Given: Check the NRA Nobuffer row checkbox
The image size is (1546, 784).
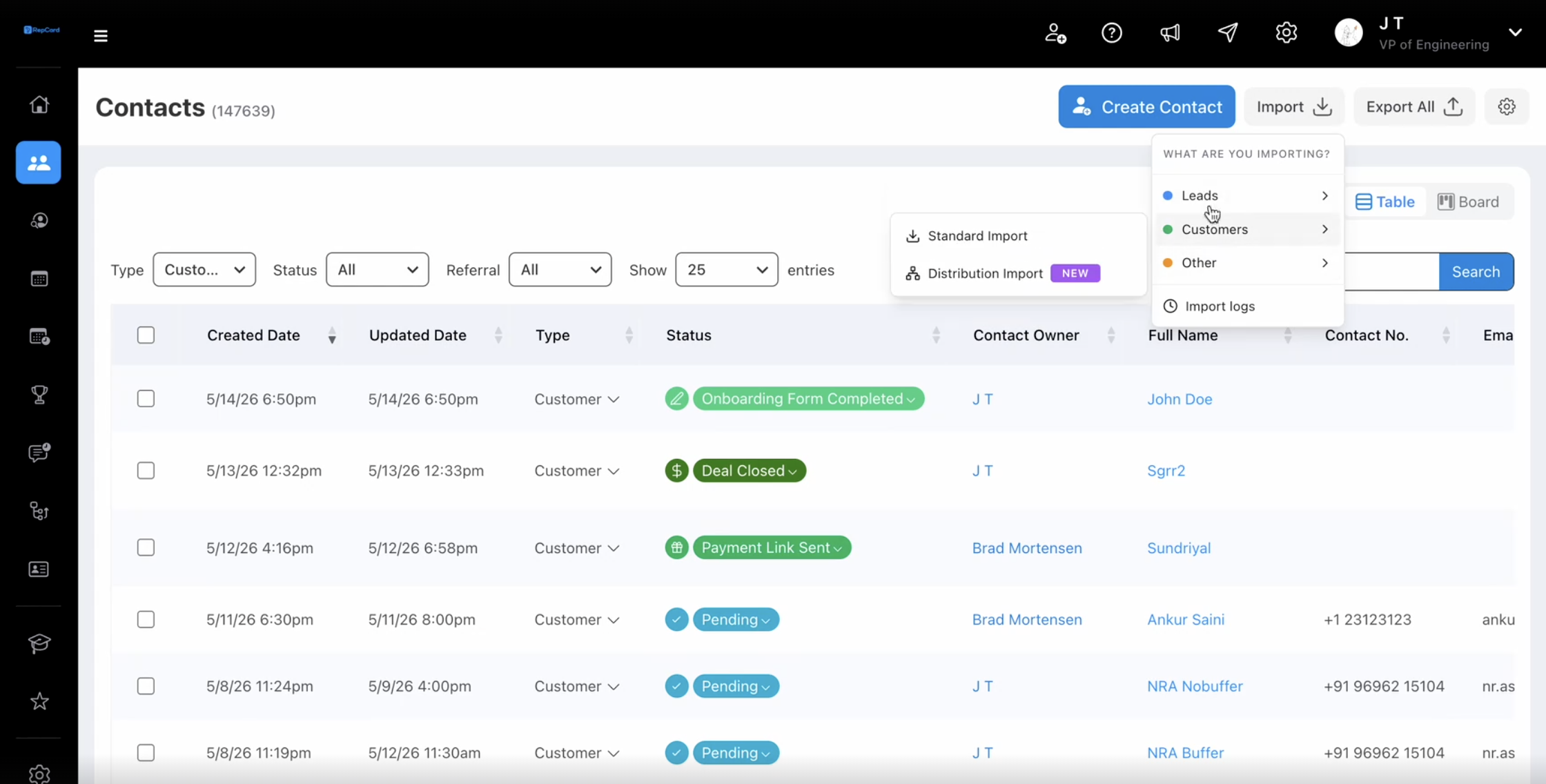Looking at the screenshot, I should pyautogui.click(x=146, y=686).
